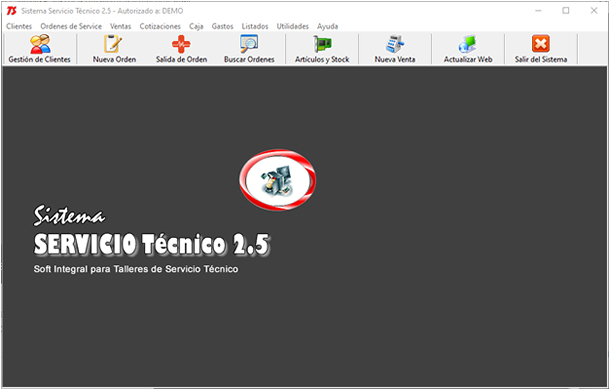This screenshot has width=610, height=389.
Task: Expand the Listados menu
Action: 255,26
